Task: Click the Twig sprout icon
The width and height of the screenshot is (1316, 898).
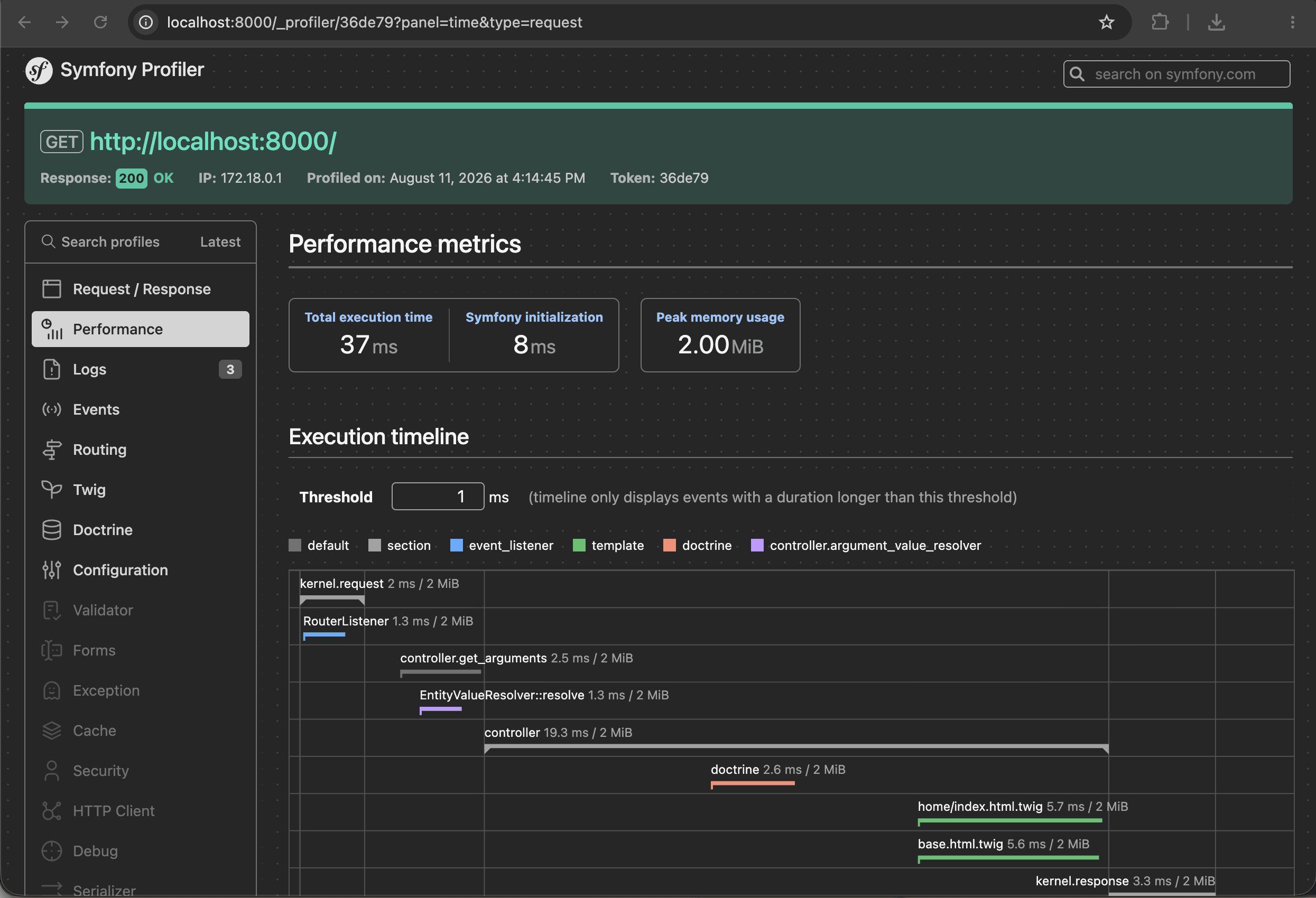Action: click(52, 490)
